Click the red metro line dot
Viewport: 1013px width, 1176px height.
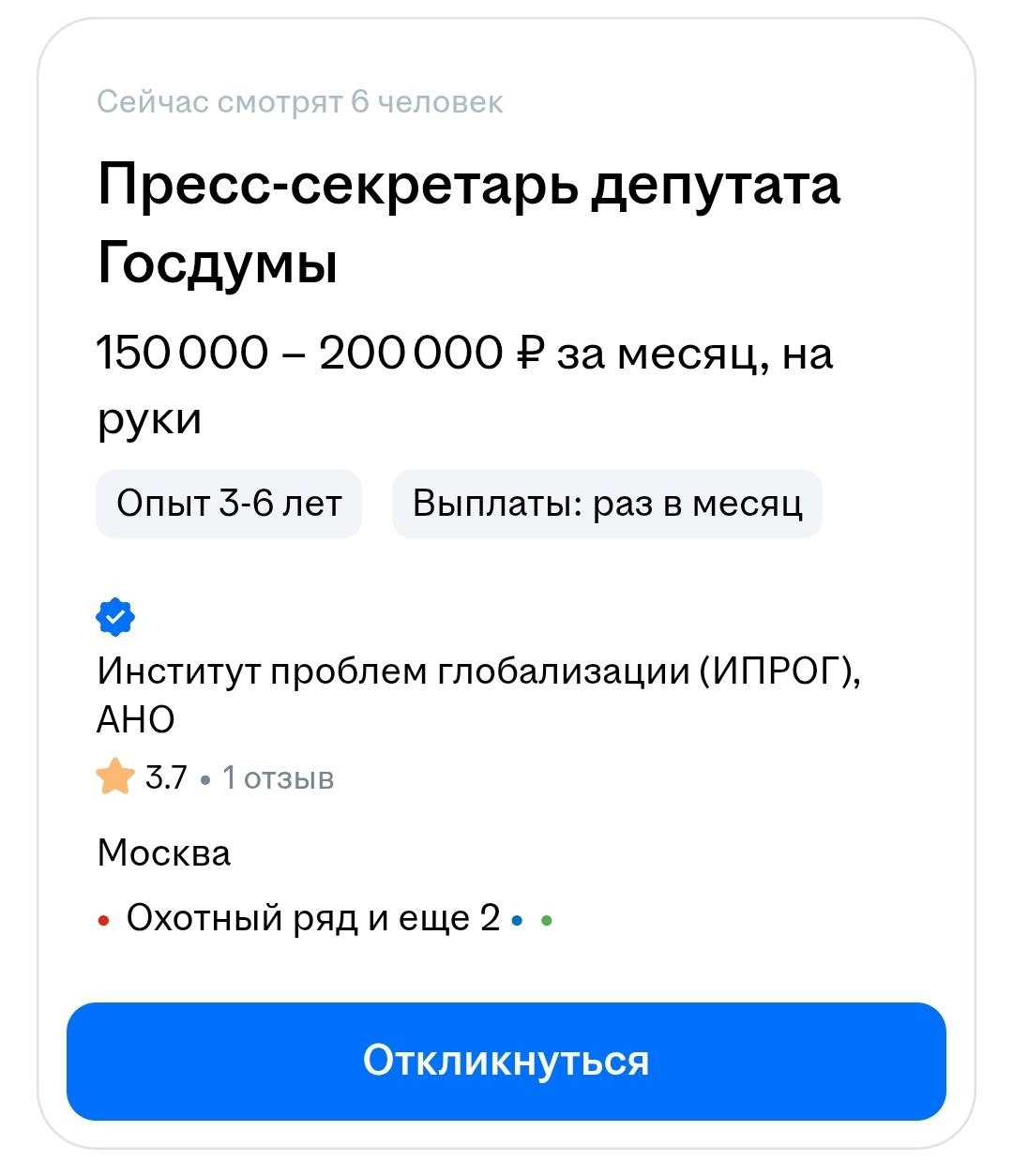(x=103, y=920)
